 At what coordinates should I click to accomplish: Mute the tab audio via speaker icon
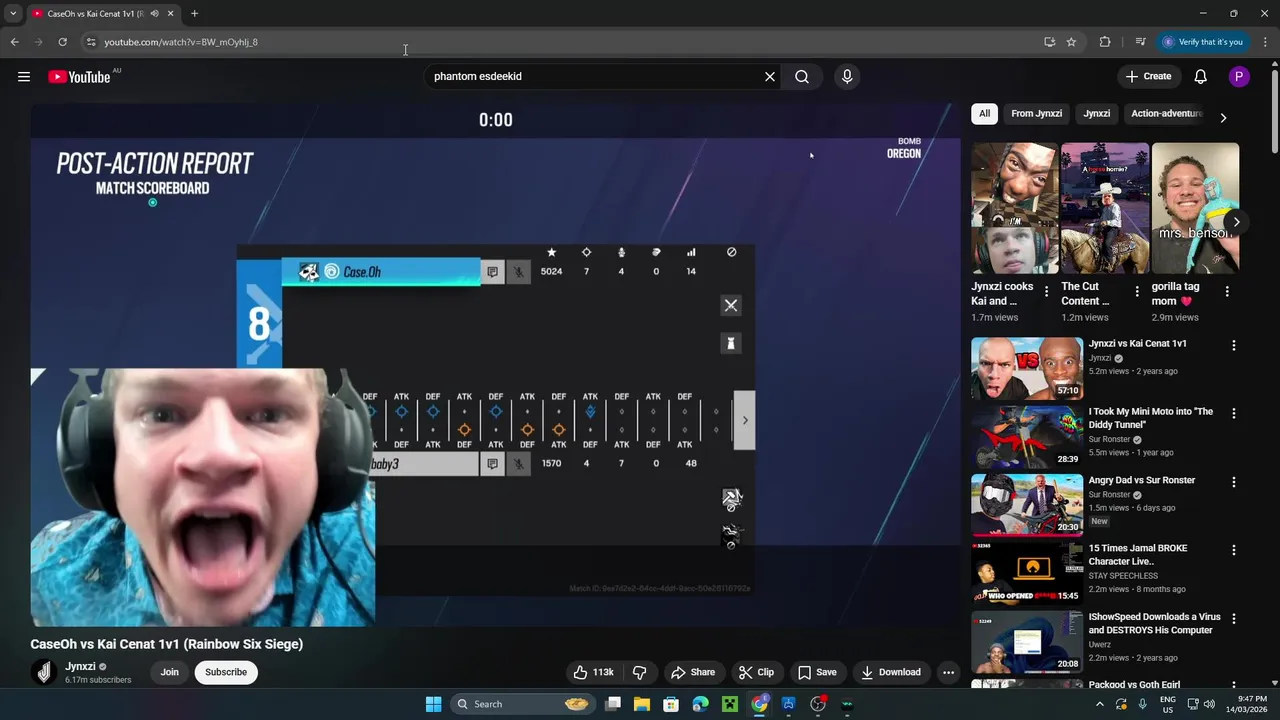coord(154,14)
